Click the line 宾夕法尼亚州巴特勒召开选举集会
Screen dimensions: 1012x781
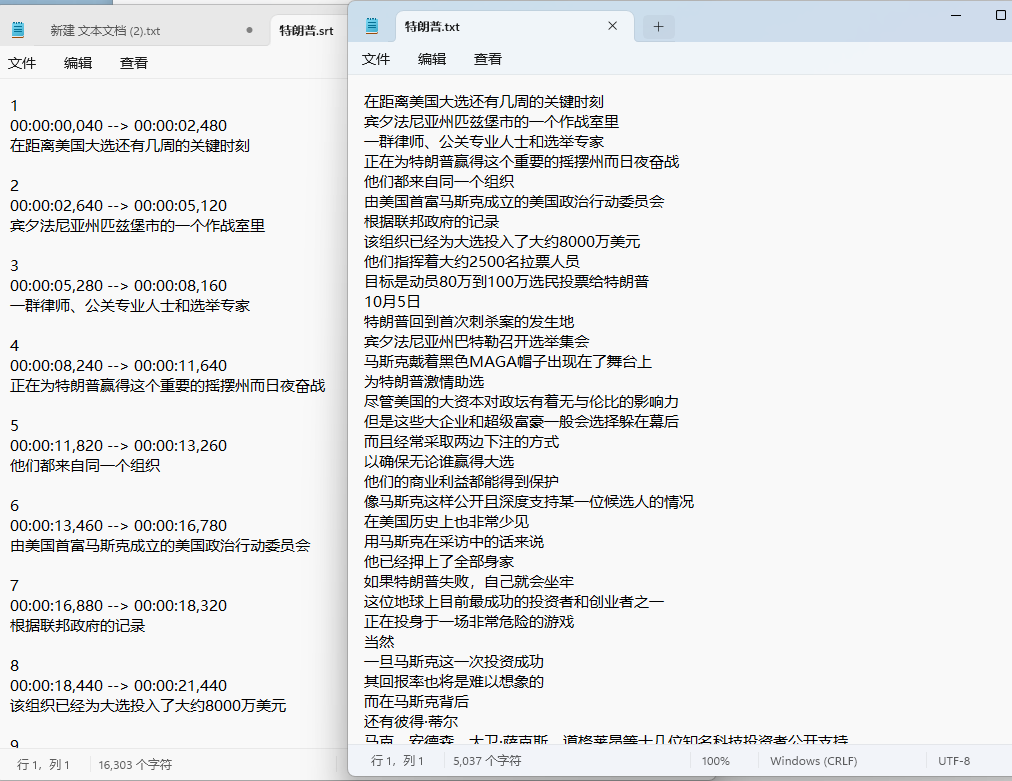(476, 342)
